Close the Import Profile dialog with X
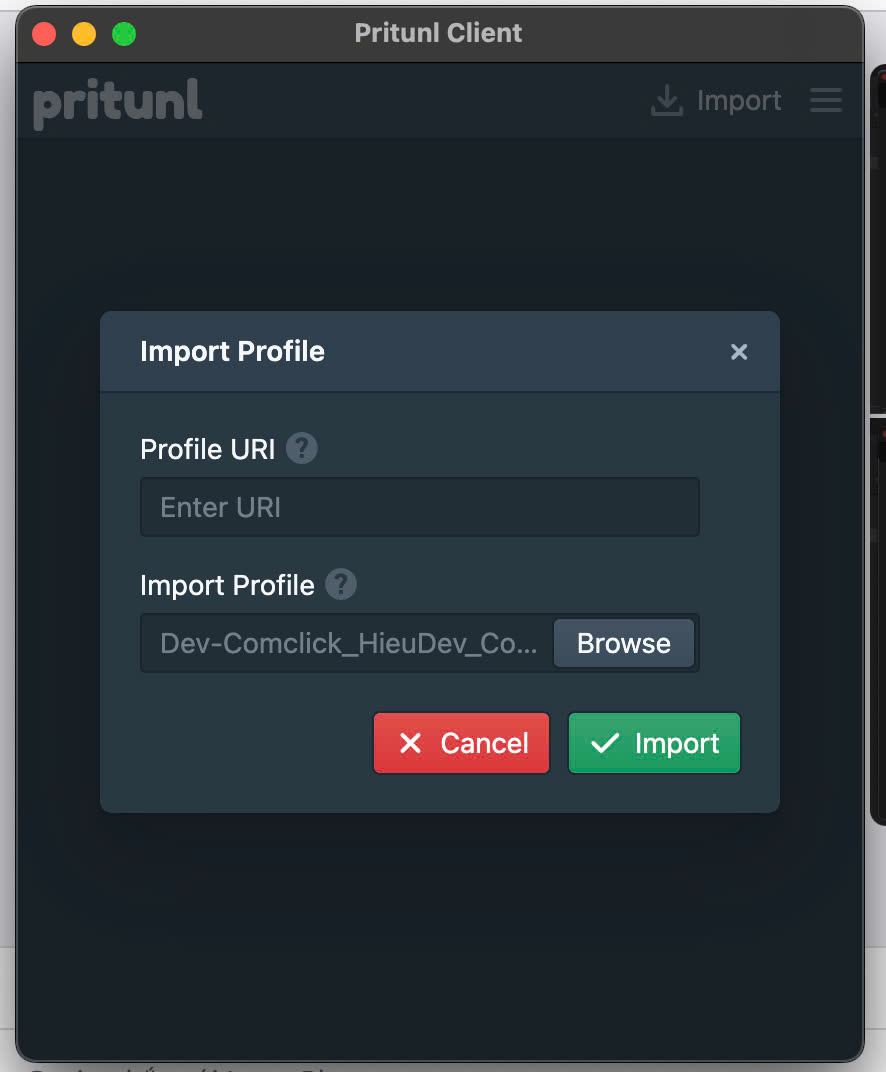Image resolution: width=886 pixels, height=1072 pixels. click(739, 351)
